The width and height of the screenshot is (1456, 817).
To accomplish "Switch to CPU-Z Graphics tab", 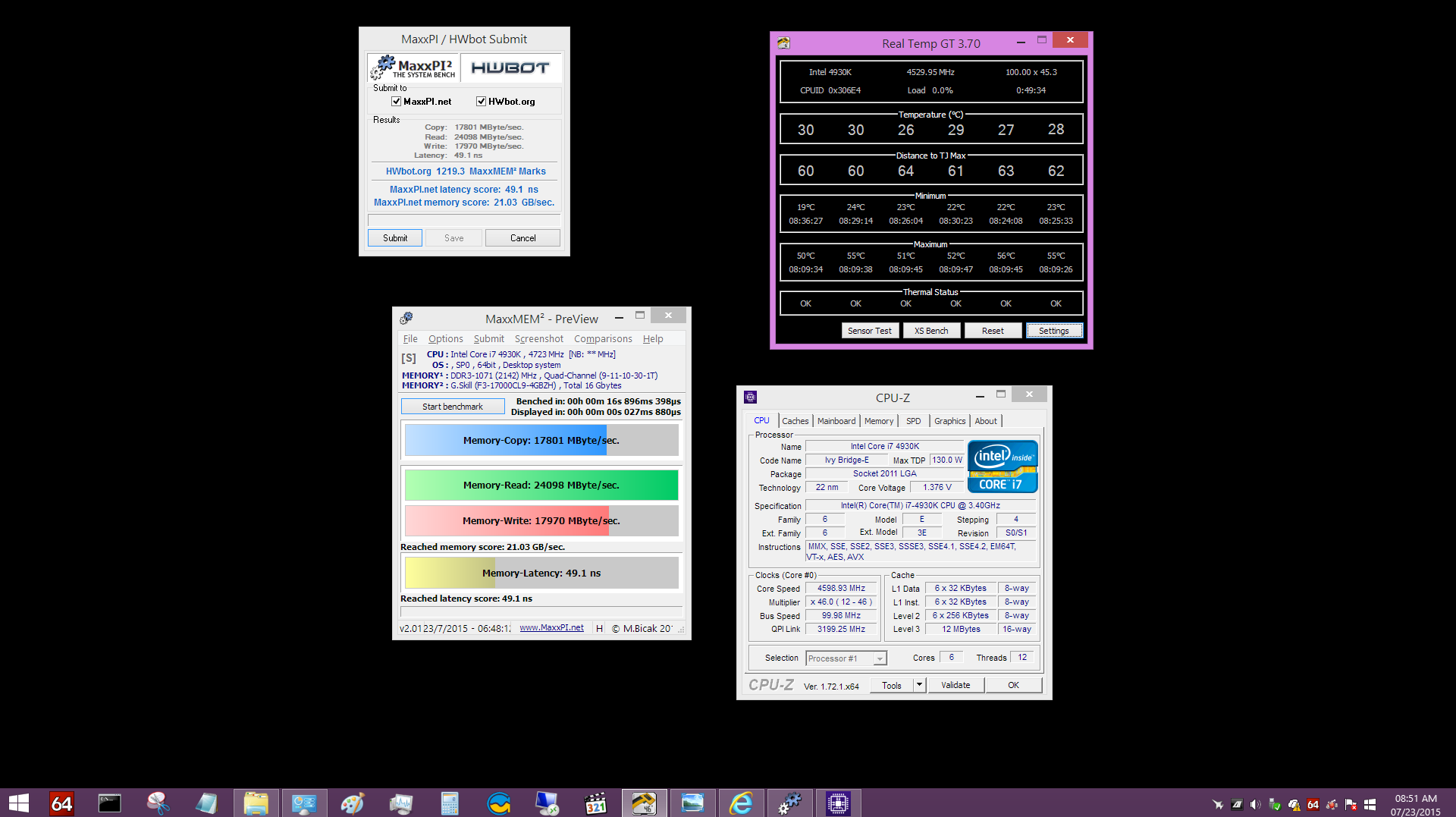I will tap(949, 421).
